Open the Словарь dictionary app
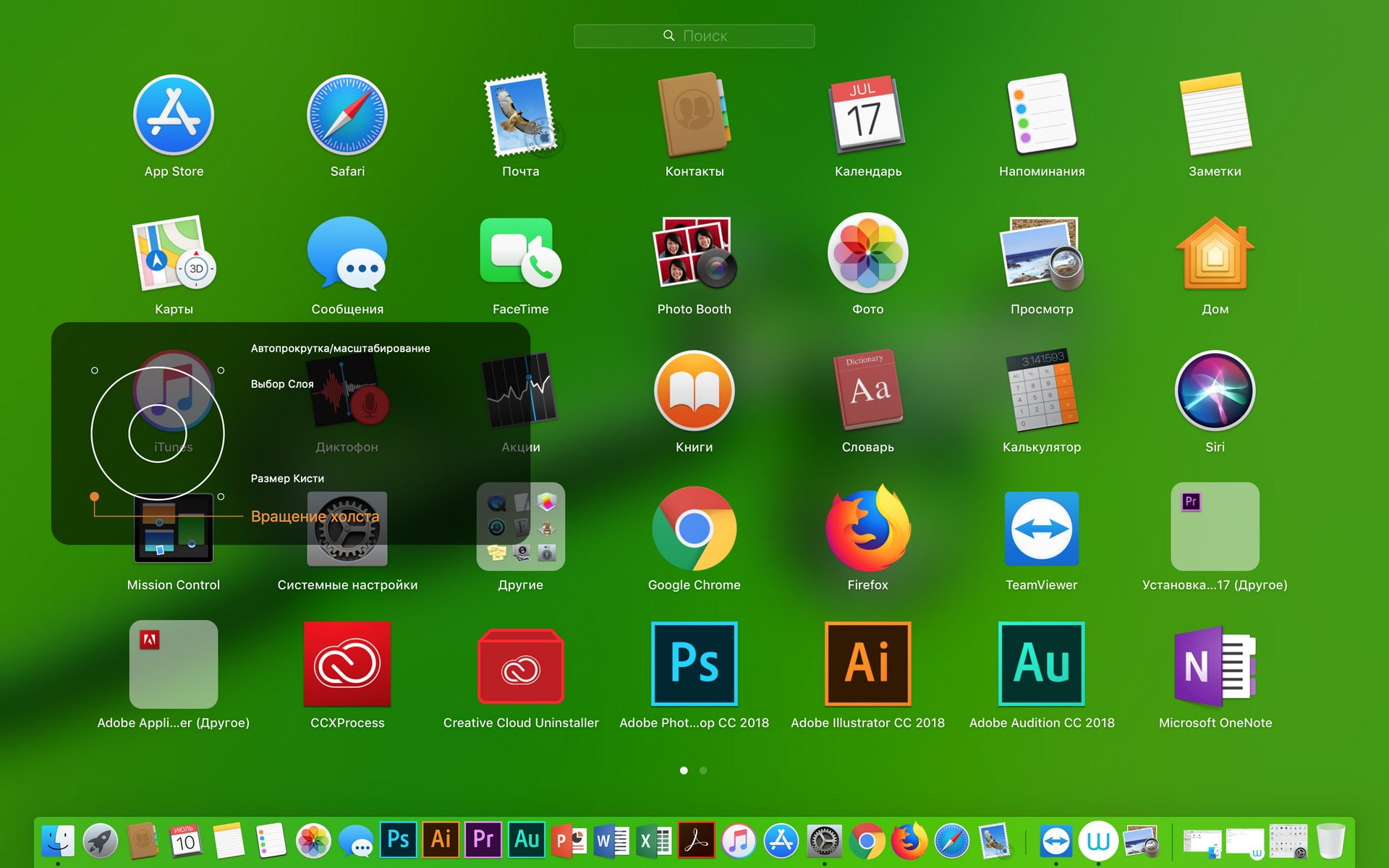1389x868 pixels. [x=868, y=391]
